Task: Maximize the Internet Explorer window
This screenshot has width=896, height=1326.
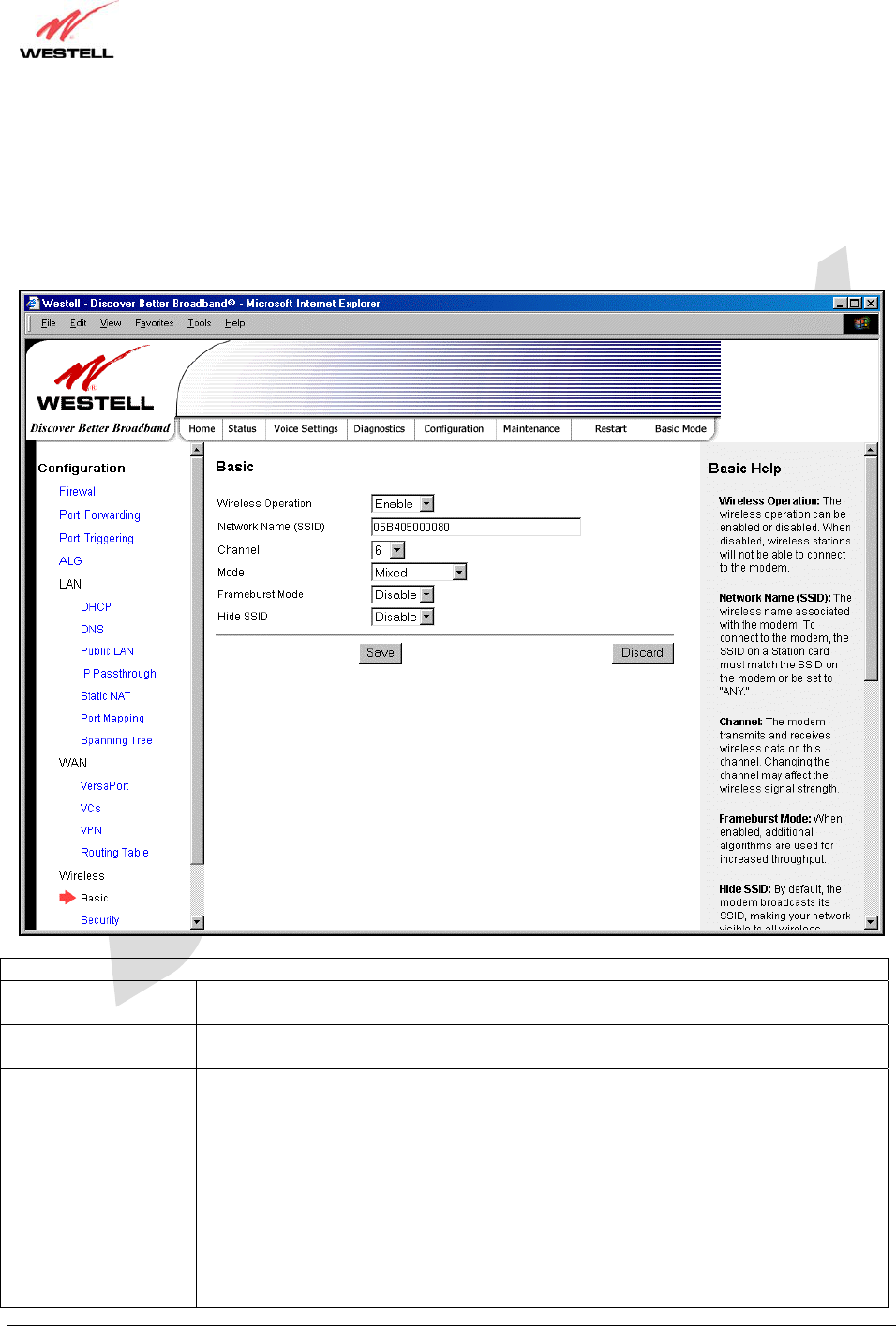Action: pyautogui.click(x=854, y=304)
